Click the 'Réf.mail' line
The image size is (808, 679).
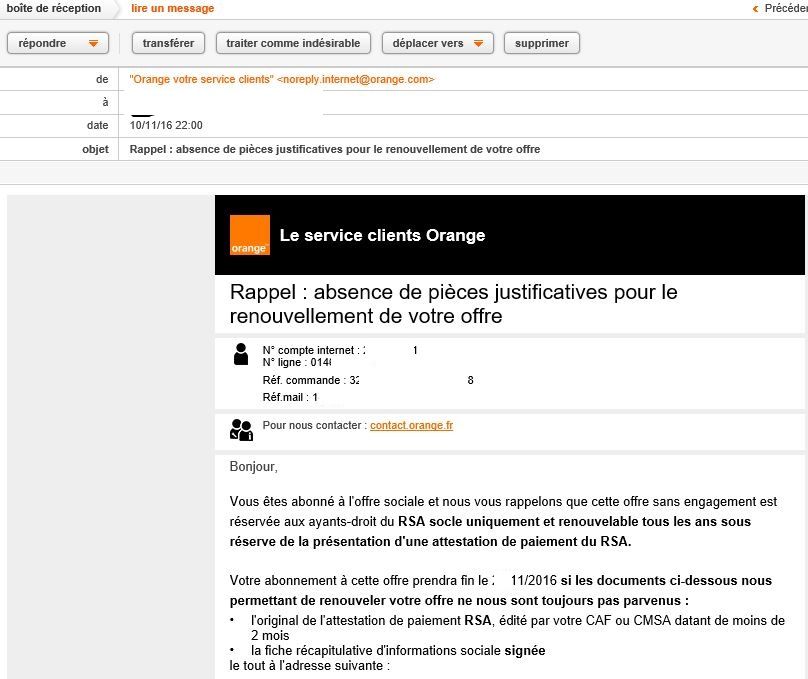(x=290, y=397)
